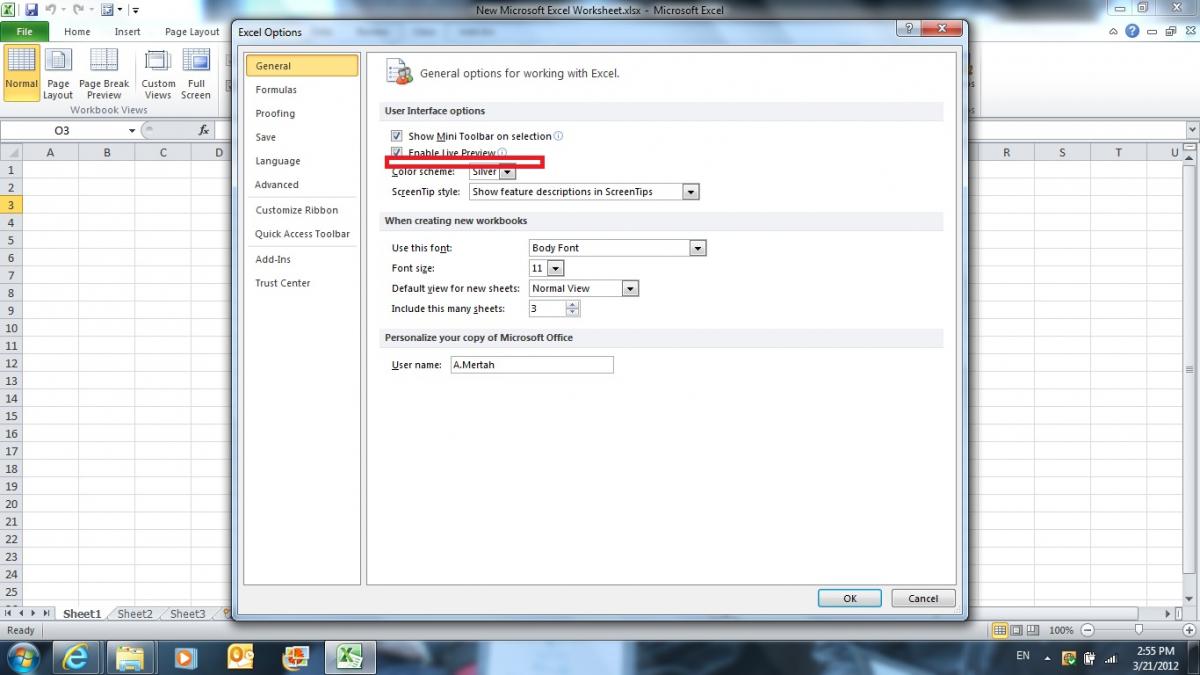Switch to the Insert ribbon tab
The image size is (1200, 675).
128,32
